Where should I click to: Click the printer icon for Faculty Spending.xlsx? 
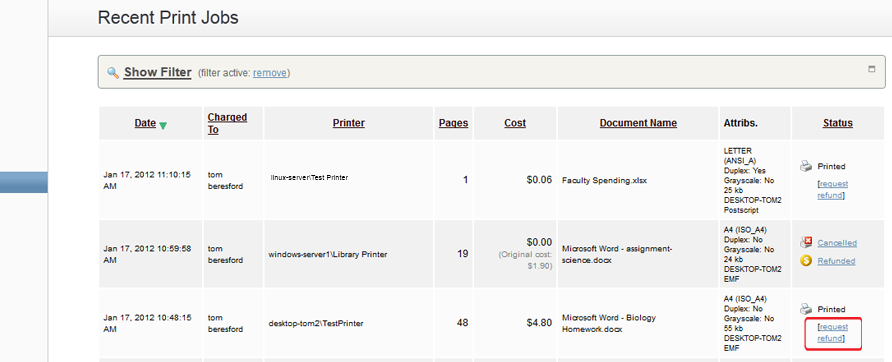806,166
